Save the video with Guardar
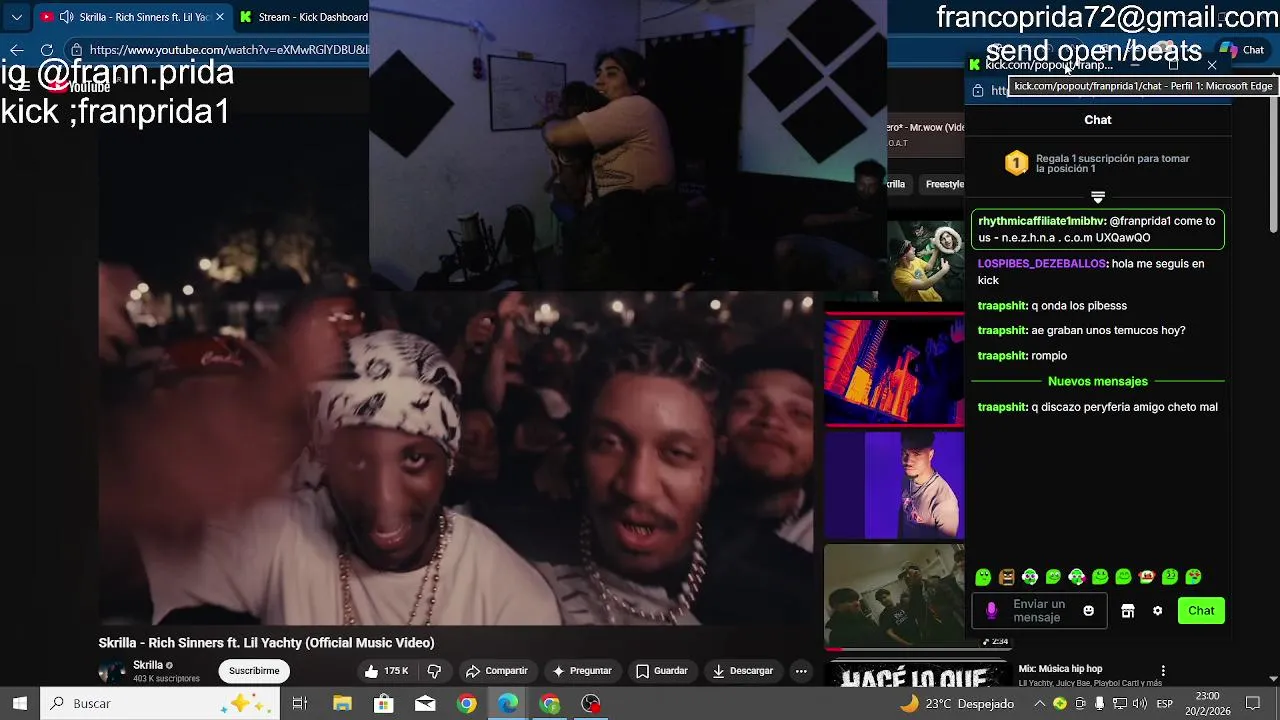 click(x=662, y=671)
